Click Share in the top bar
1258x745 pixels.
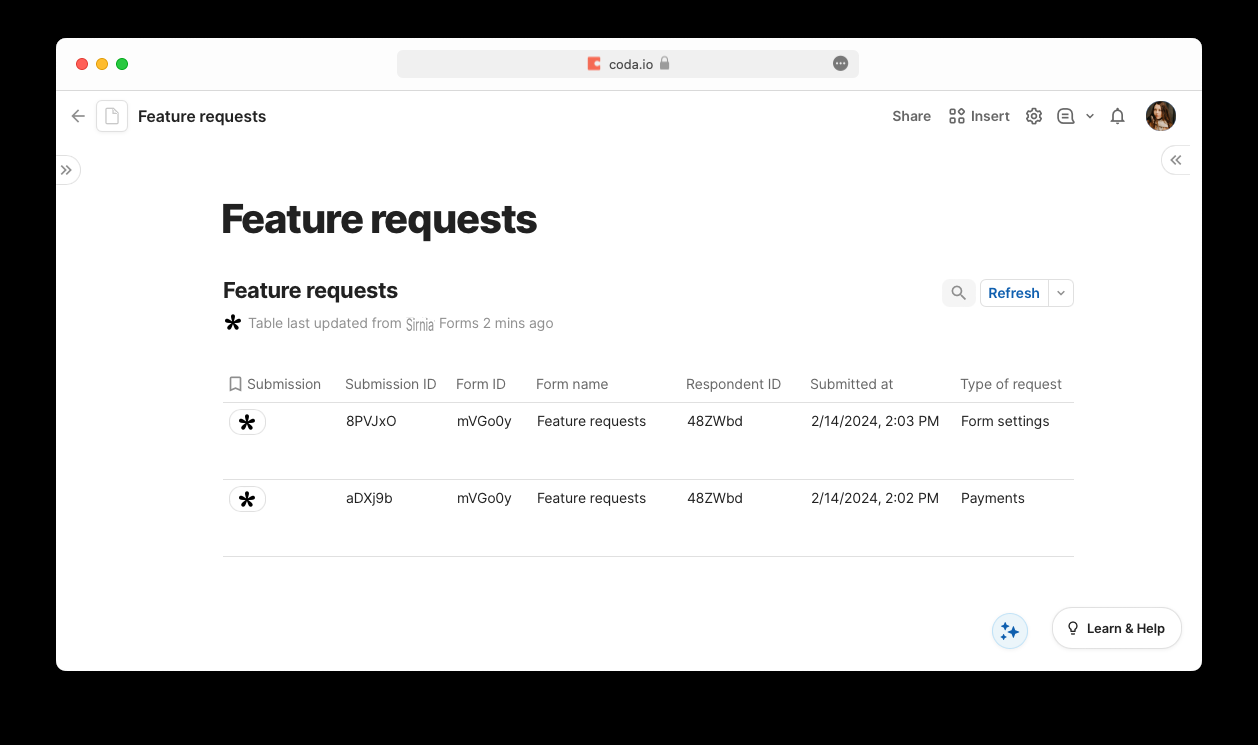point(912,116)
